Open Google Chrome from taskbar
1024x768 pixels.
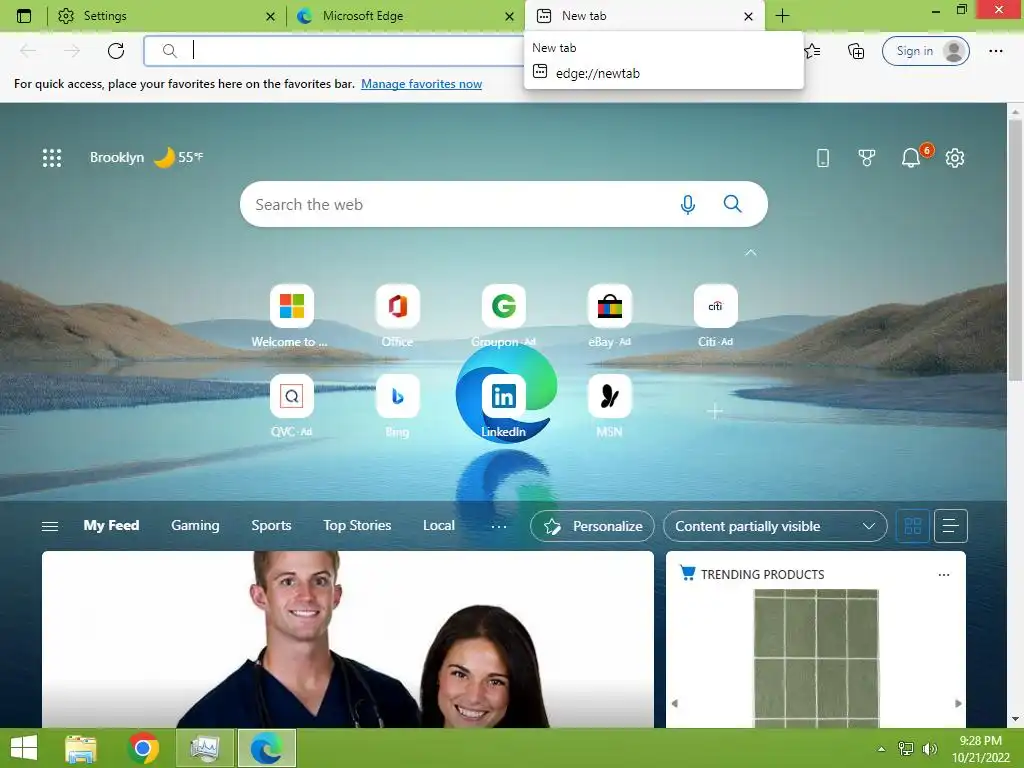[x=143, y=748]
